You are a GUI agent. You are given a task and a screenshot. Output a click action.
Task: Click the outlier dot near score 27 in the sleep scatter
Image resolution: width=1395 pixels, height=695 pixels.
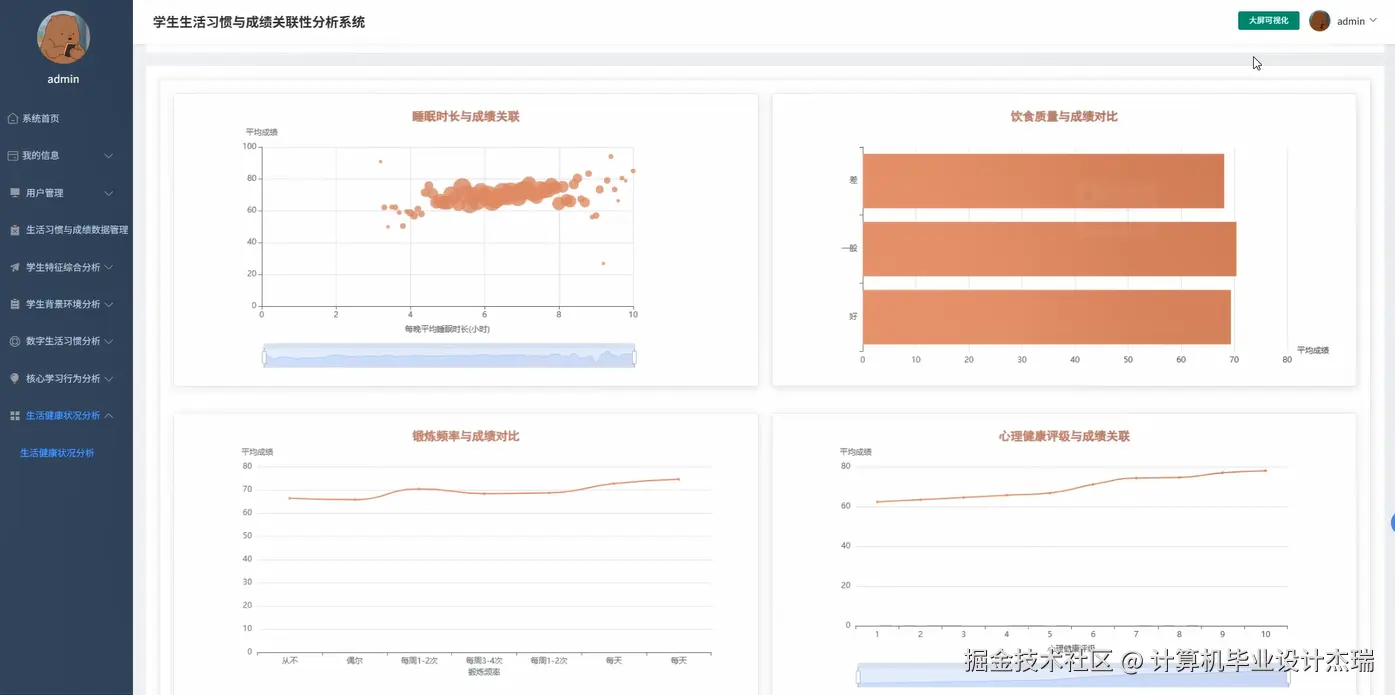pos(603,263)
